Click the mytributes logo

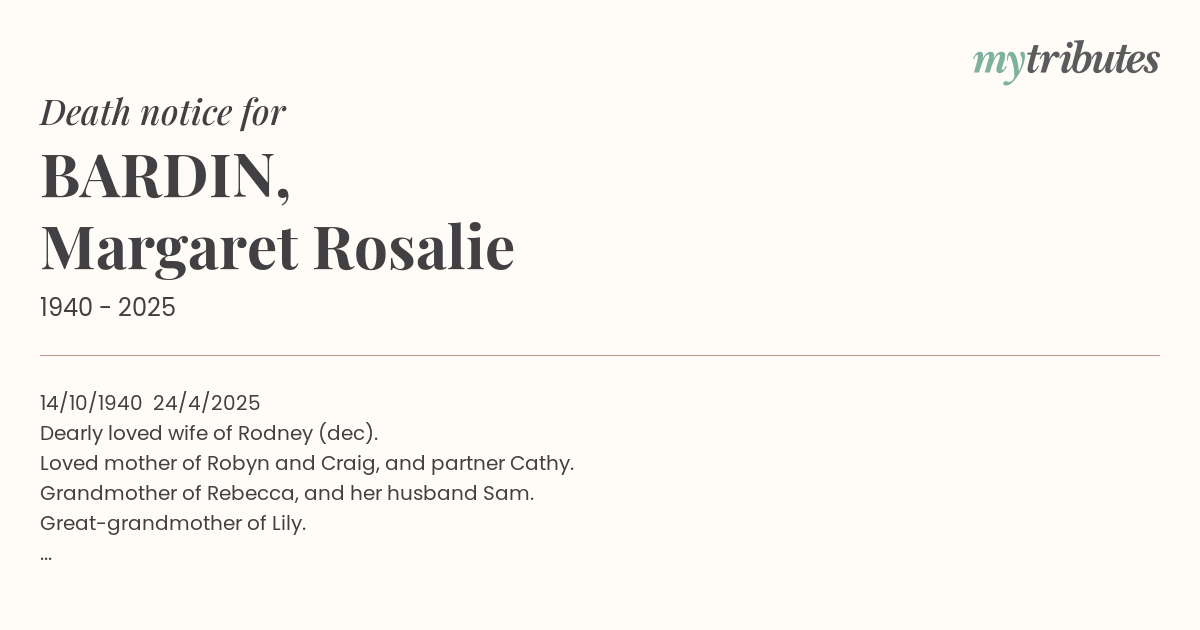(x=1066, y=60)
